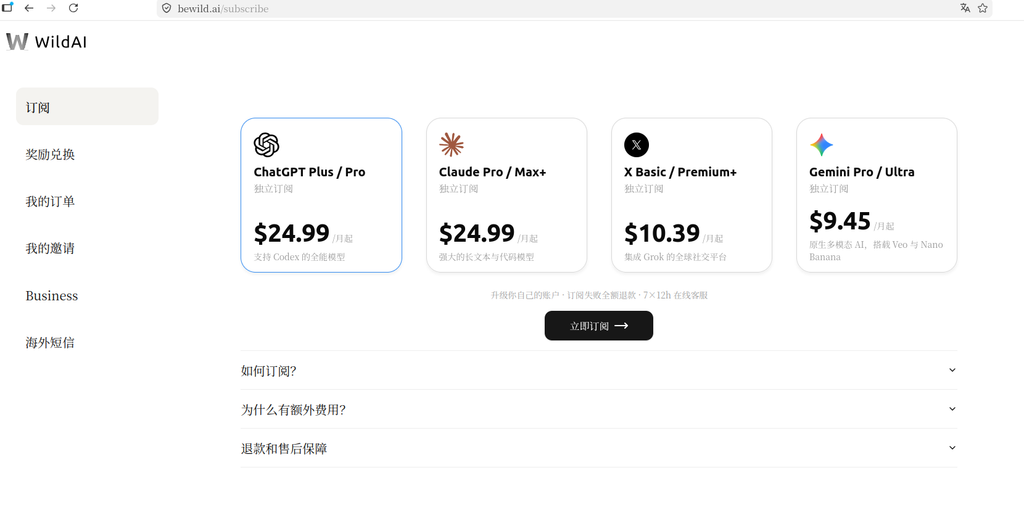Viewport: 1024px width, 526px height.
Task: Click the refund and 7×12h support notice
Action: pyautogui.click(x=599, y=295)
